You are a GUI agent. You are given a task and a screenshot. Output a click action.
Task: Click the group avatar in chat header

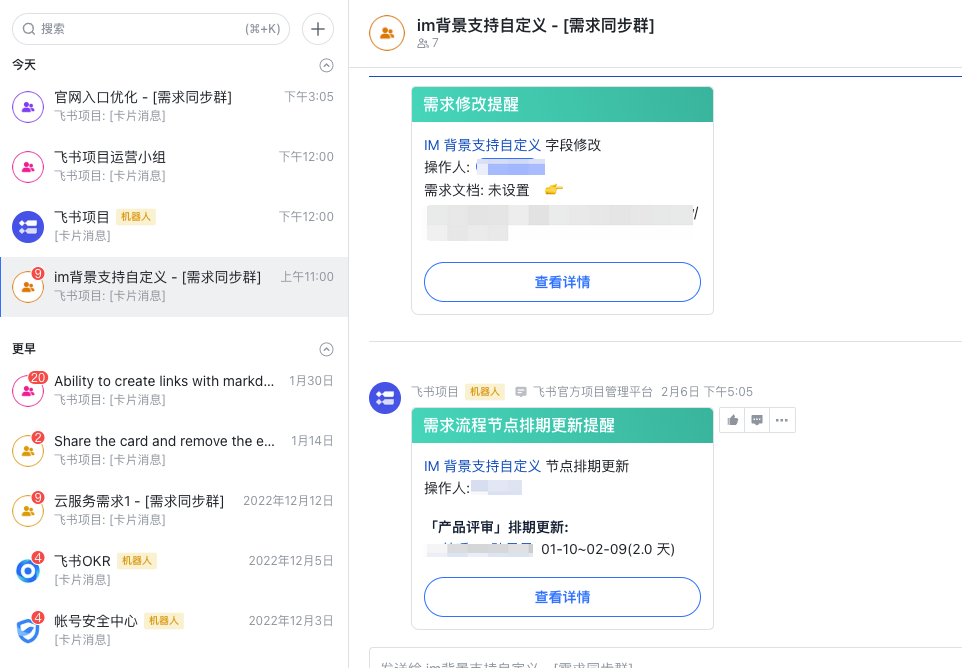click(387, 33)
